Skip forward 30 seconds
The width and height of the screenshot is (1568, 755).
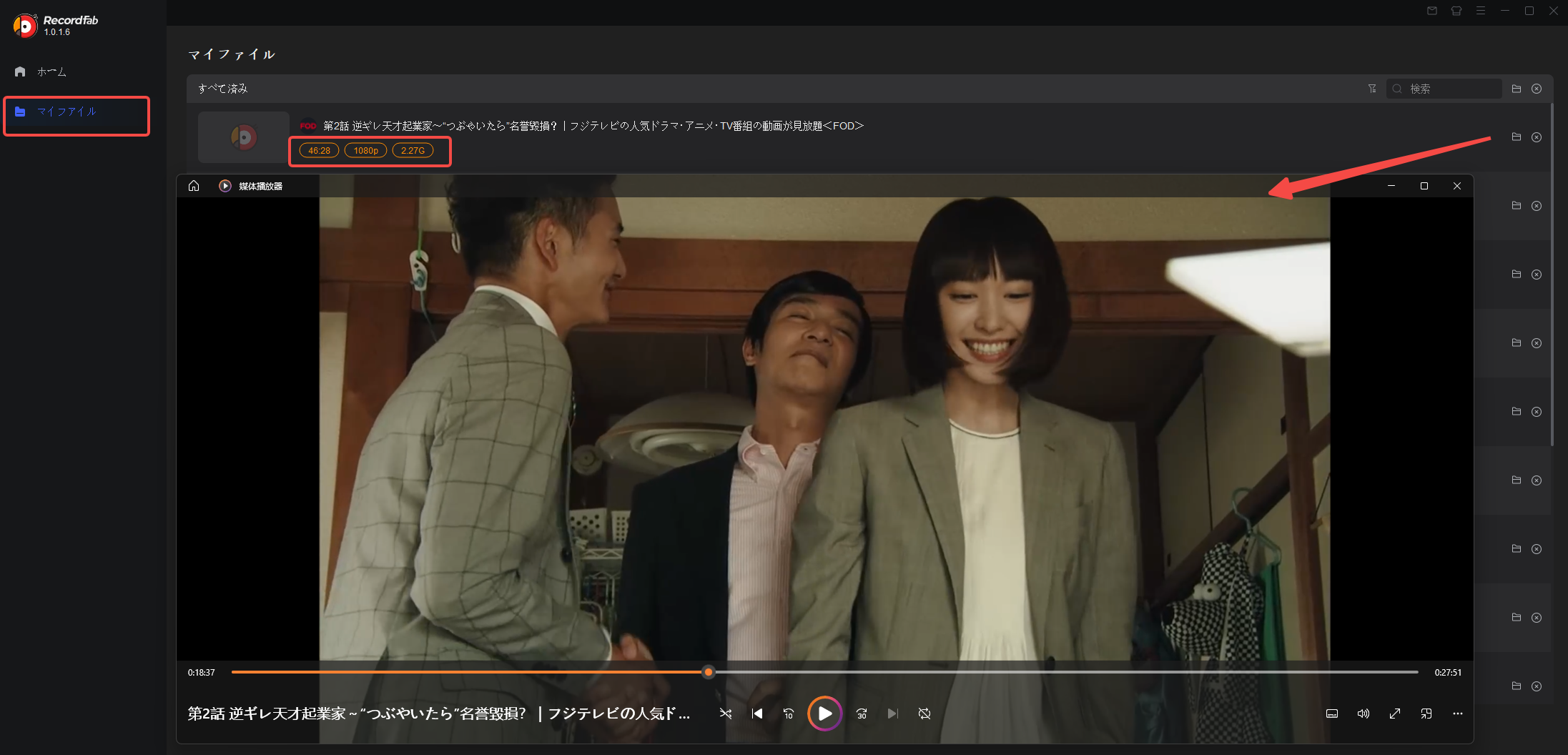[x=862, y=714]
